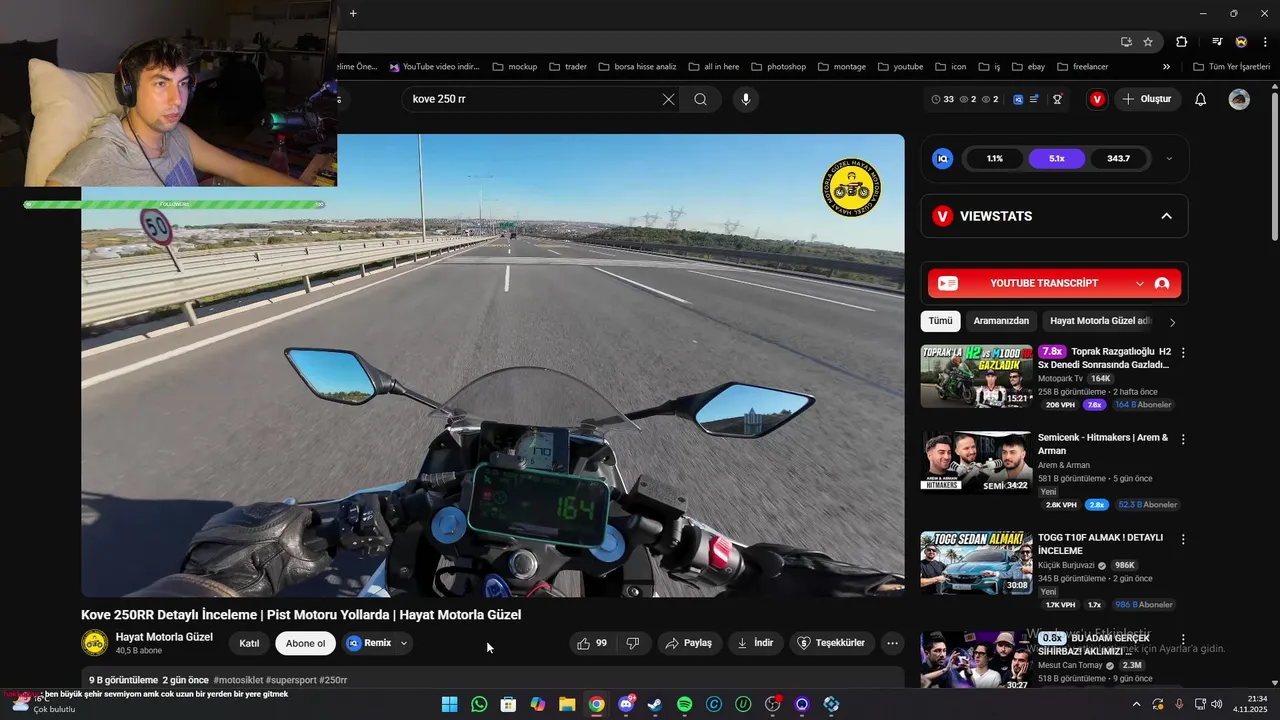Open File Explorer from the taskbar
Image resolution: width=1280 pixels, height=720 pixels.
pos(567,704)
